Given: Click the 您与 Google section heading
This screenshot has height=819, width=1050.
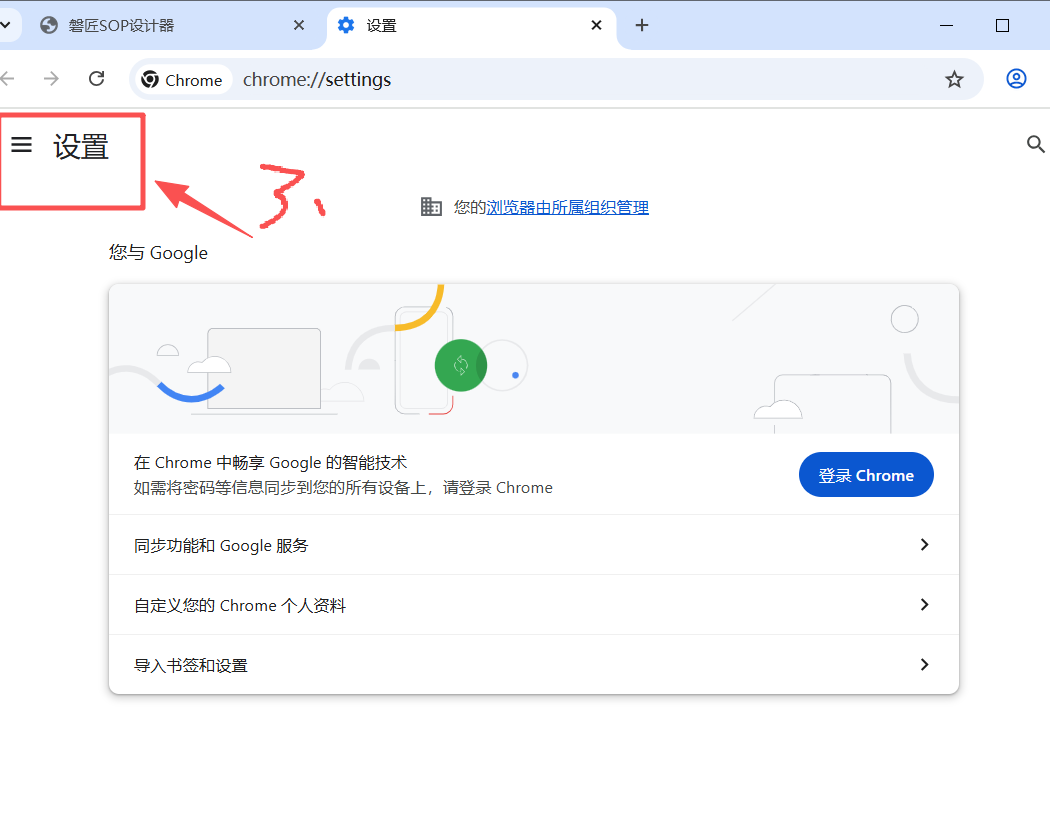Looking at the screenshot, I should tap(158, 252).
